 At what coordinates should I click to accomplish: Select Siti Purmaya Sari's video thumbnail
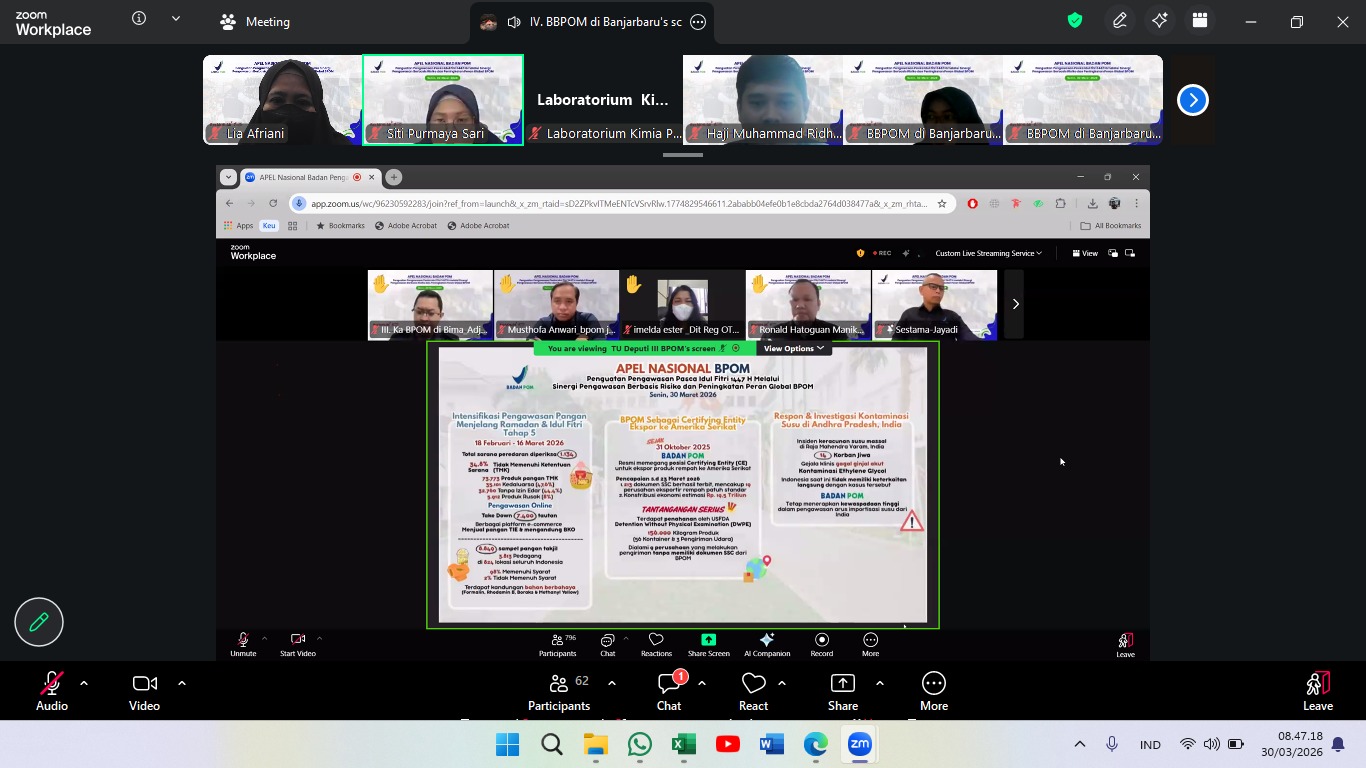[x=443, y=100]
